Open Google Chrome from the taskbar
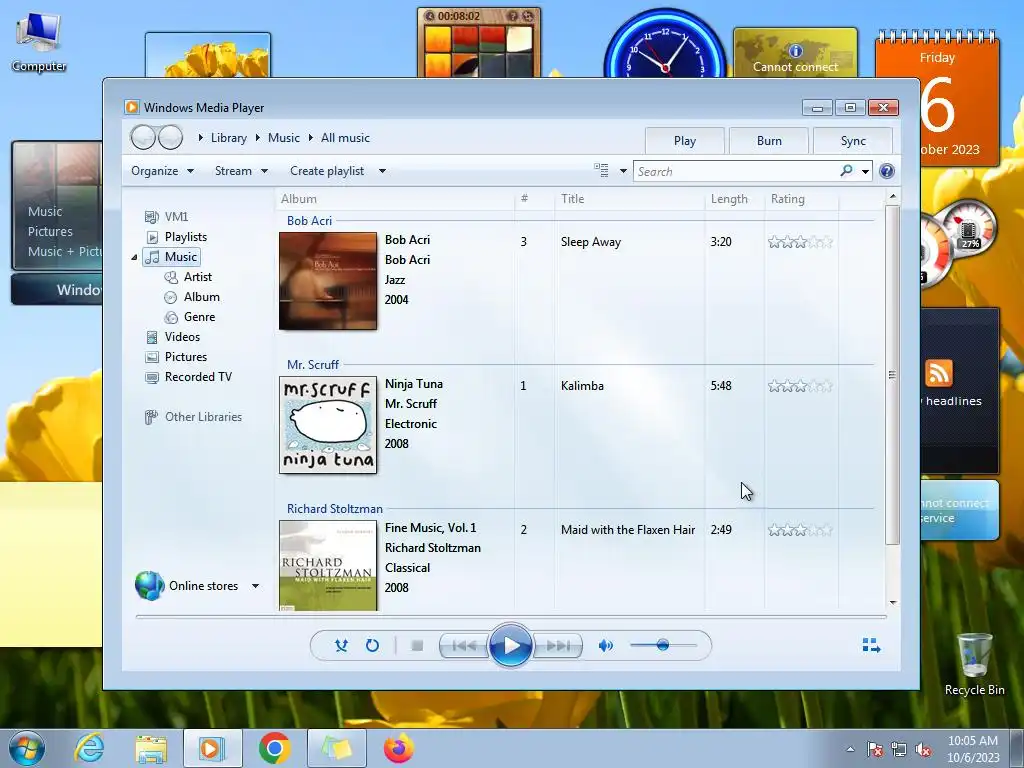Viewport: 1024px width, 768px height. pos(275,748)
